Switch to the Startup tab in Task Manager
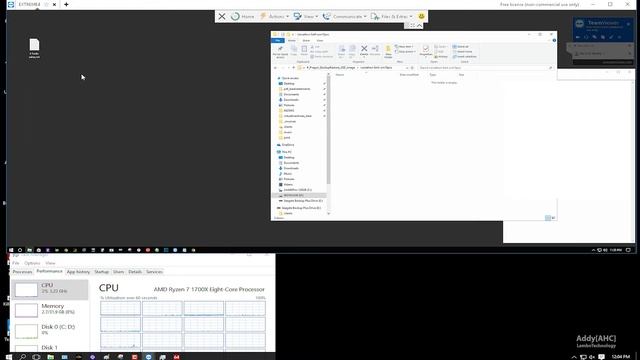The height and width of the screenshot is (360, 640). point(102,271)
